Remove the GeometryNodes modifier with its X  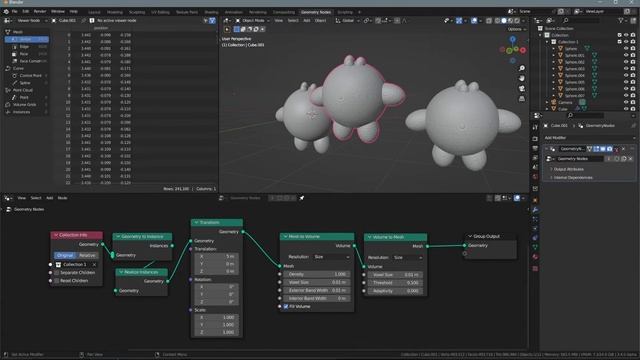[623, 149]
